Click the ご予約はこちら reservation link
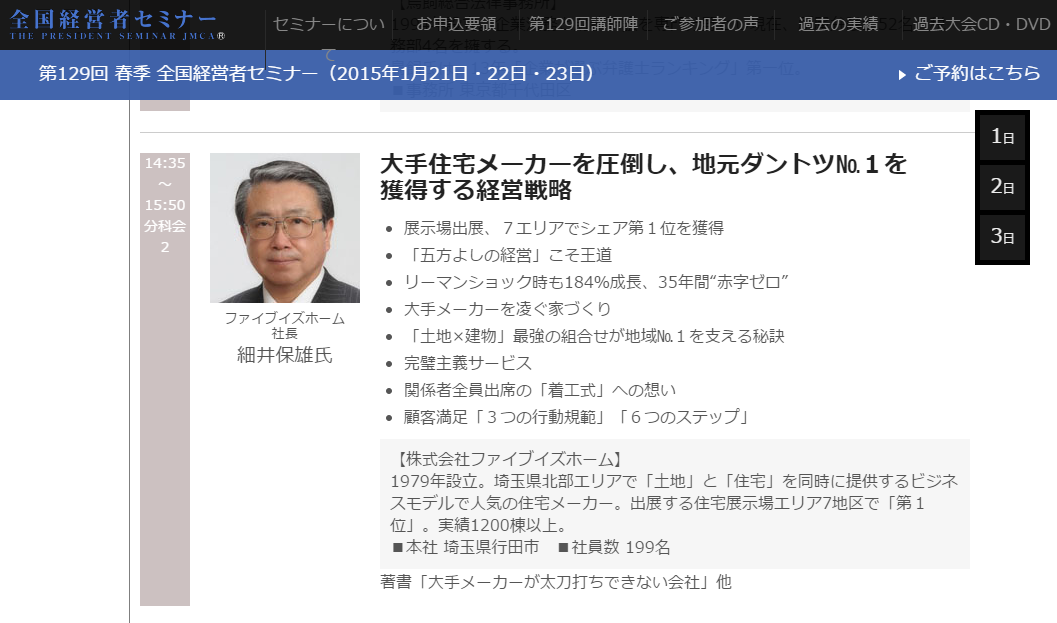This screenshot has height=623, width=1057. pyautogui.click(x=977, y=73)
